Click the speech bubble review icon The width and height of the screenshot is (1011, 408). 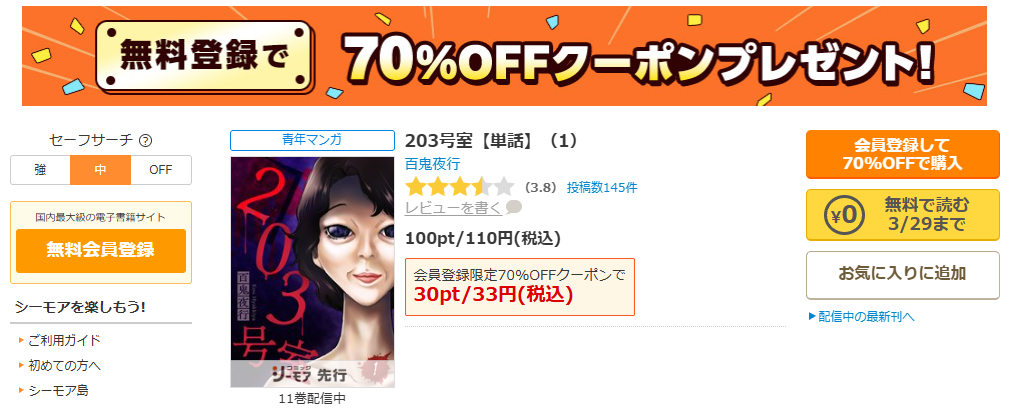pyautogui.click(x=514, y=208)
